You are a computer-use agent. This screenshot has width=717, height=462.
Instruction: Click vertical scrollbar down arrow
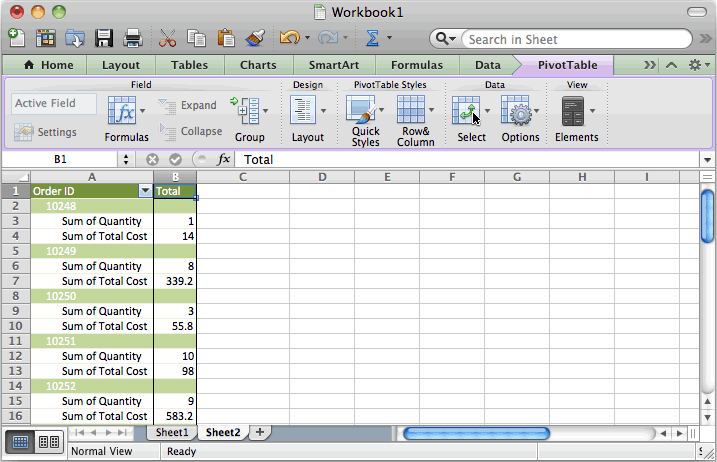pos(707,417)
